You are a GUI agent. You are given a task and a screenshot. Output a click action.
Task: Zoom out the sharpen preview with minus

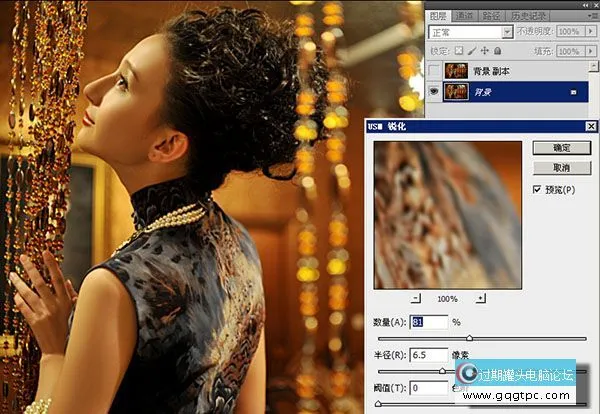(x=416, y=298)
